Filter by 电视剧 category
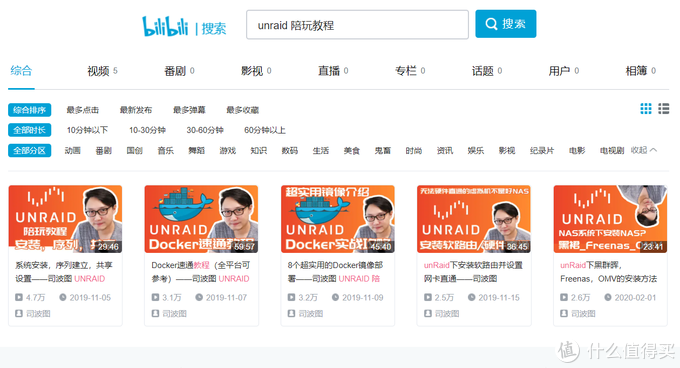680x368 pixels. [x=612, y=150]
